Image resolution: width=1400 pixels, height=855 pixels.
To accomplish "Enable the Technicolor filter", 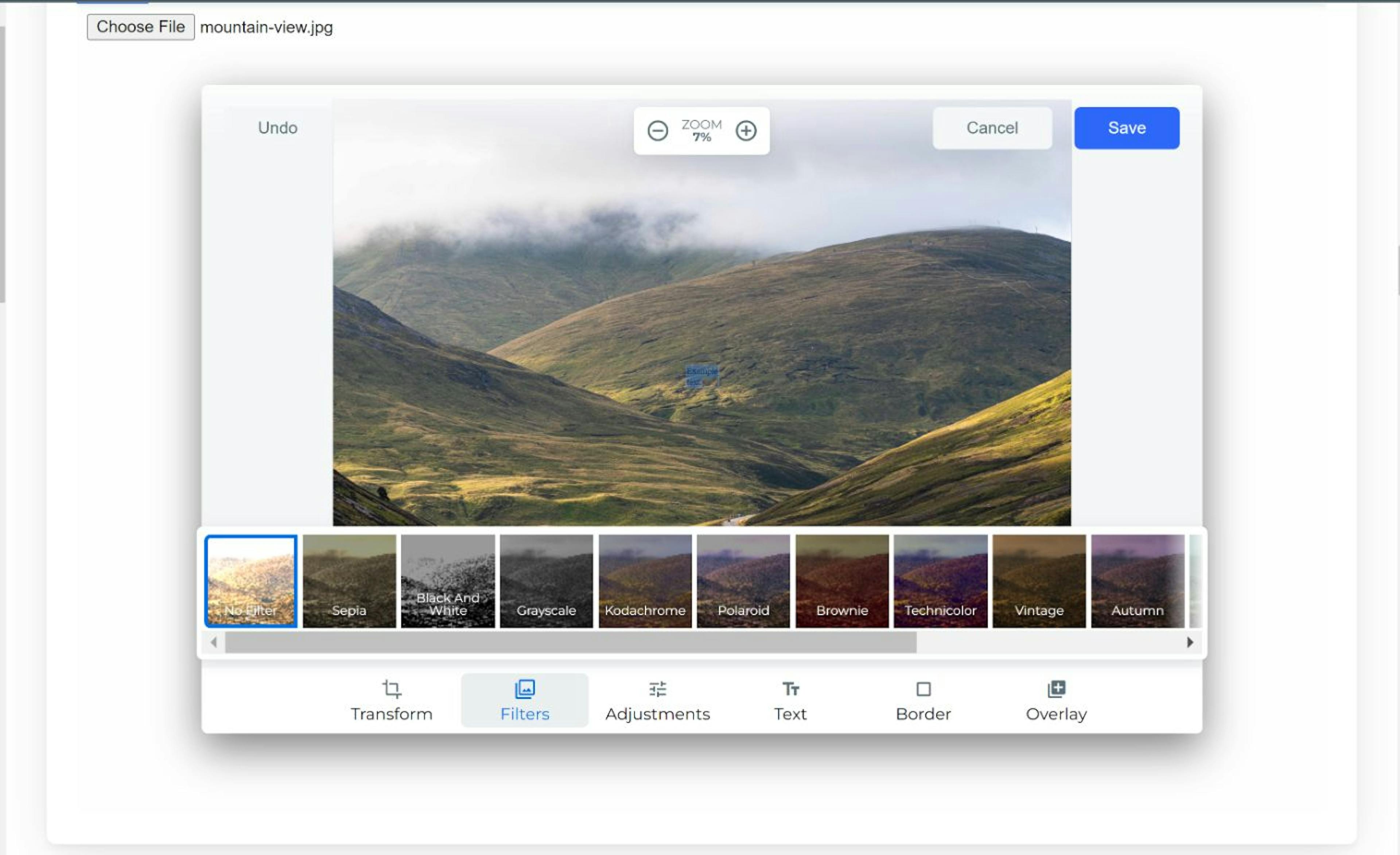I will [x=940, y=580].
